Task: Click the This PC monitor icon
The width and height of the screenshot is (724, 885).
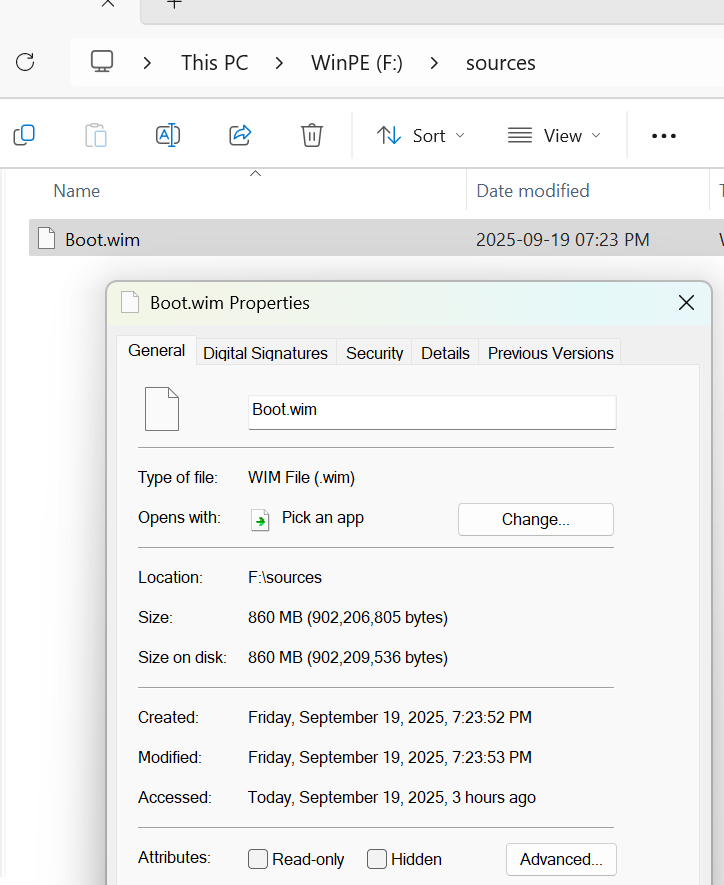Action: (101, 62)
